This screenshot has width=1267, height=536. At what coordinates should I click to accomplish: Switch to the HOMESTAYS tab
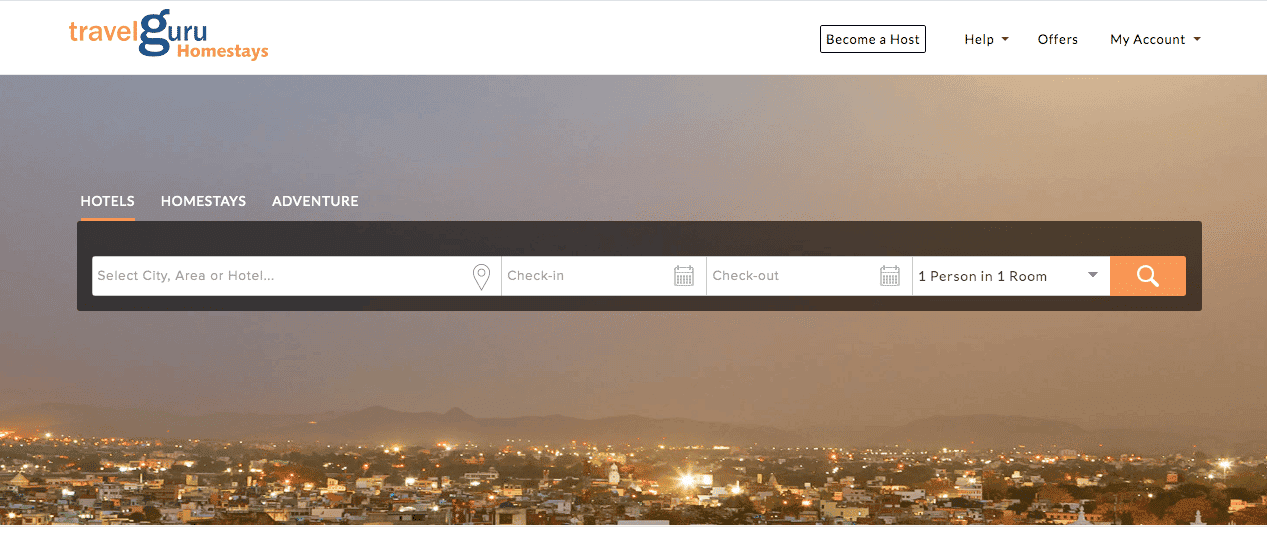[x=203, y=201]
